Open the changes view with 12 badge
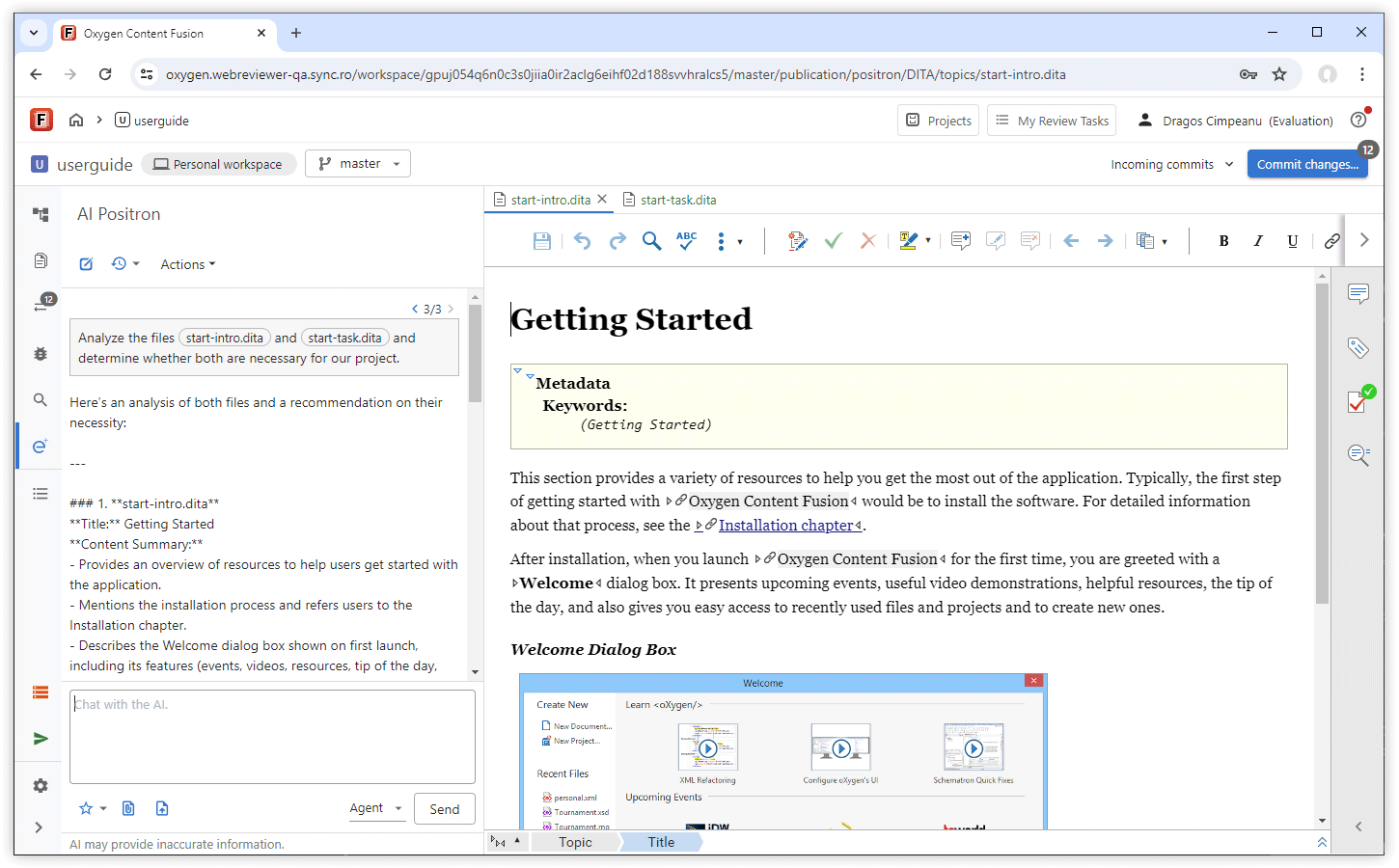The image size is (1399, 868). [42, 305]
